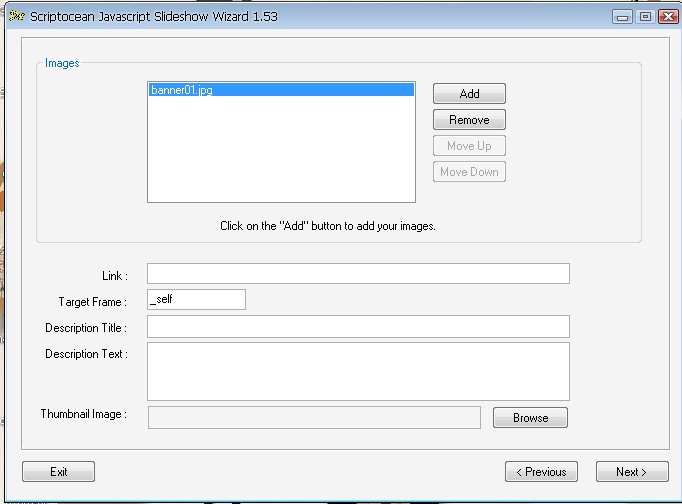This screenshot has height=504, width=682.
Task: Click the "Images" group label
Action: click(62, 63)
